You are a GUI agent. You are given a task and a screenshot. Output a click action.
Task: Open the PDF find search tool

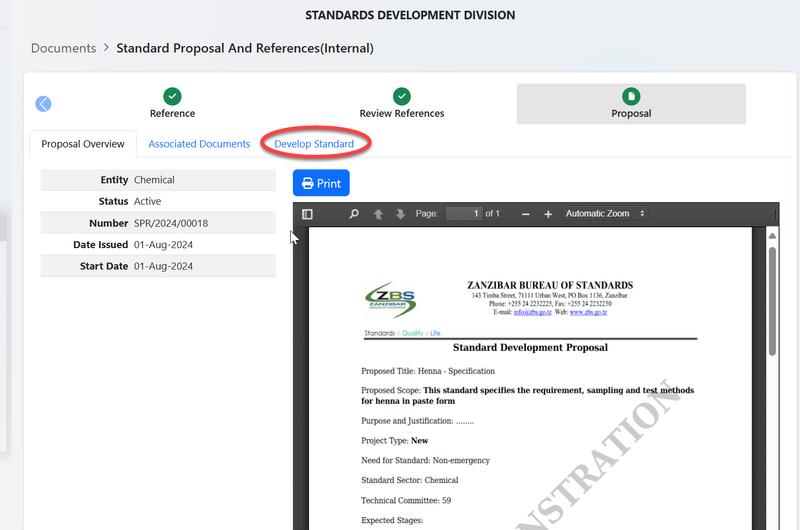354,214
